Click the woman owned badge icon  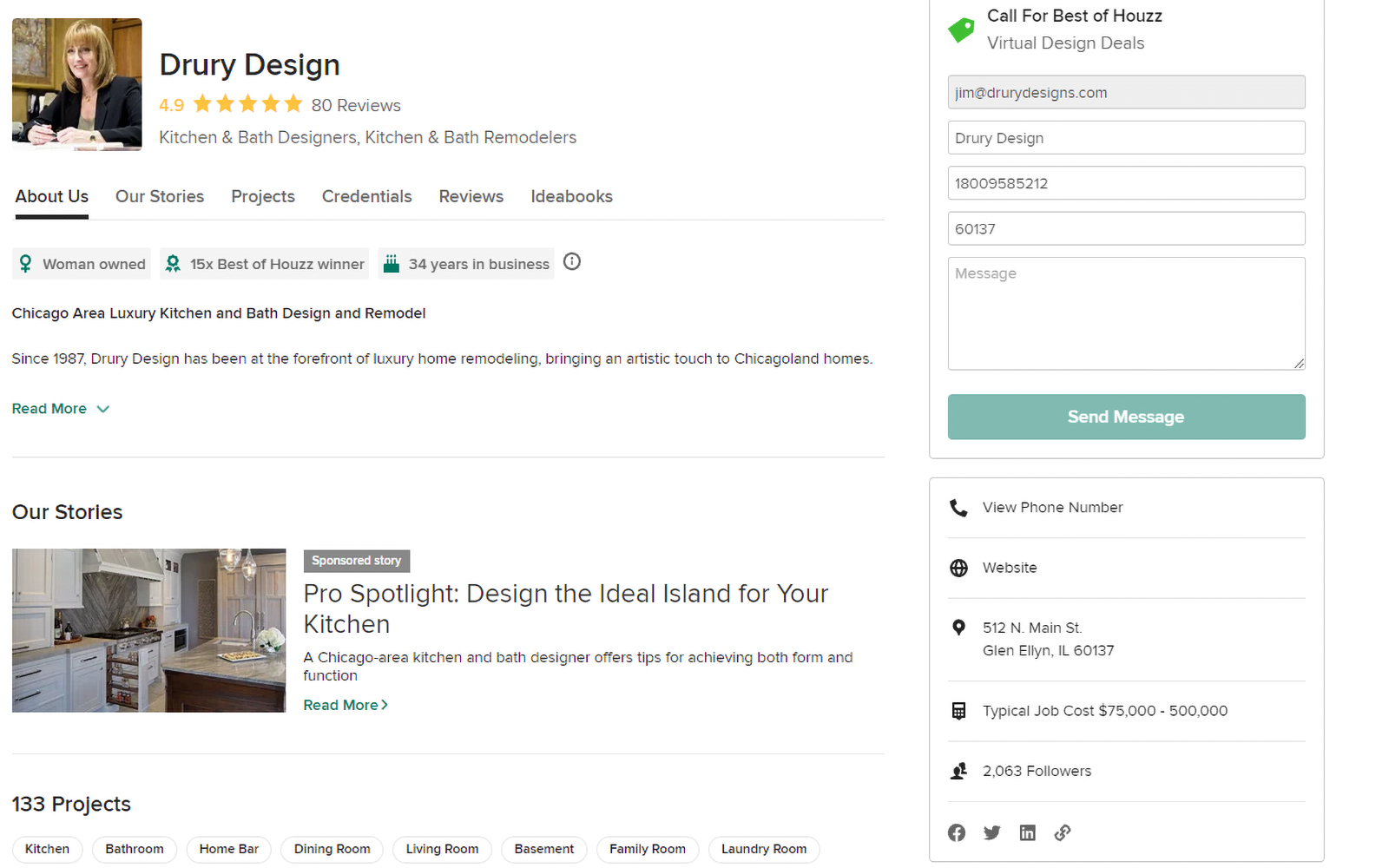[x=26, y=263]
